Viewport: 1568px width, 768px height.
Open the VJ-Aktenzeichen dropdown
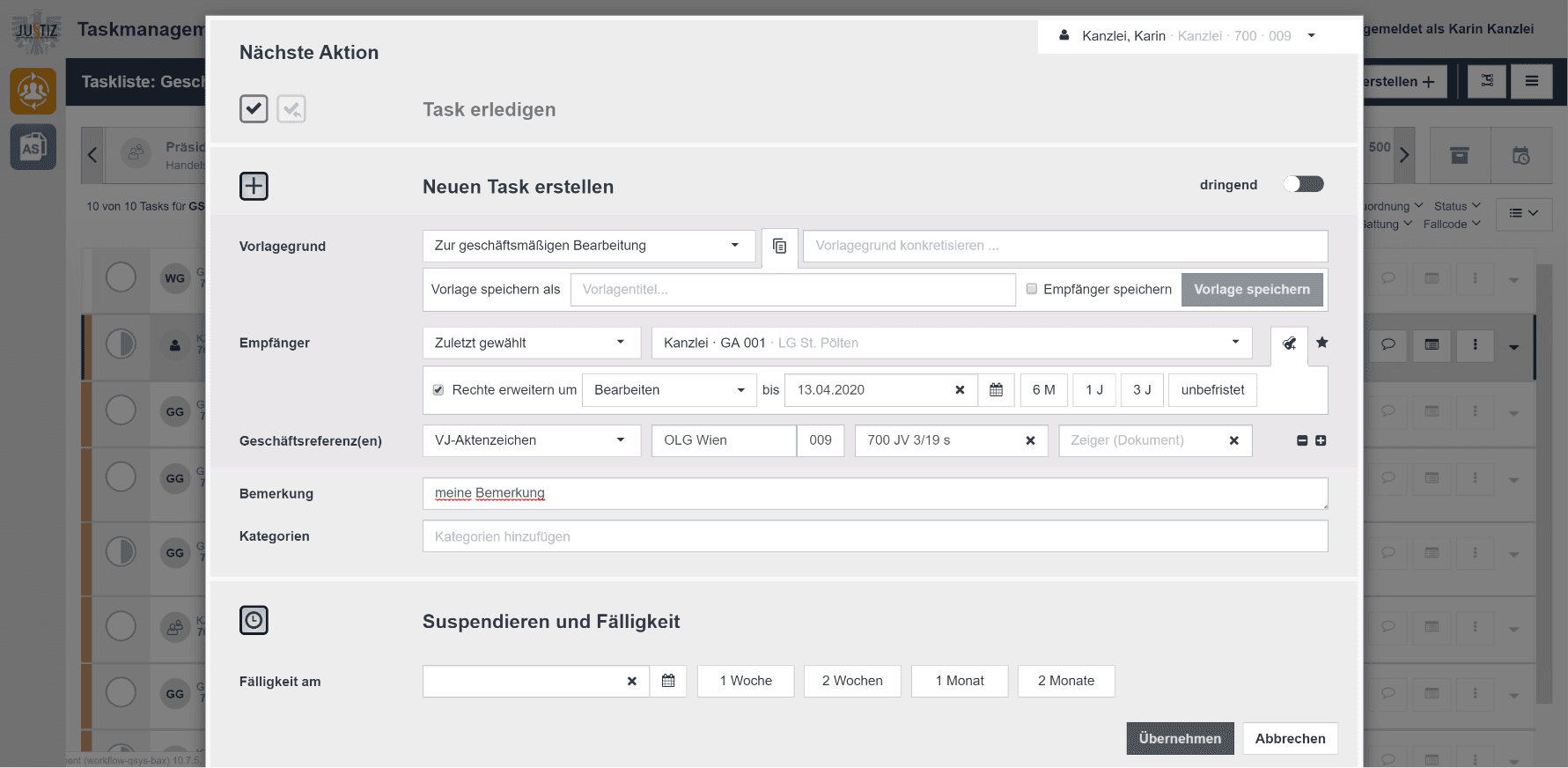tap(531, 440)
